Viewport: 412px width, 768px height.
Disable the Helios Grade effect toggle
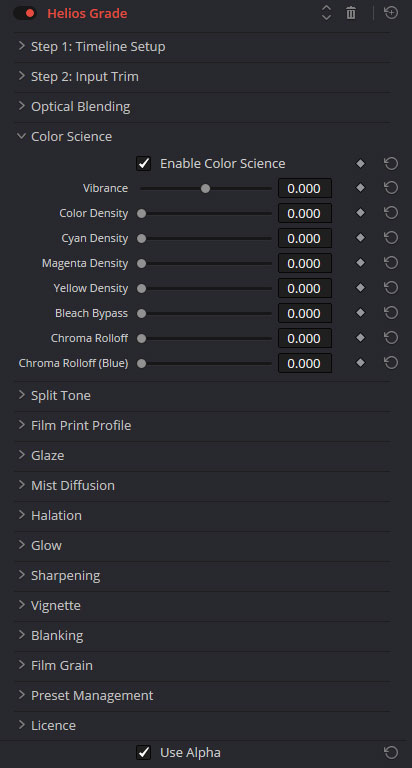25,13
